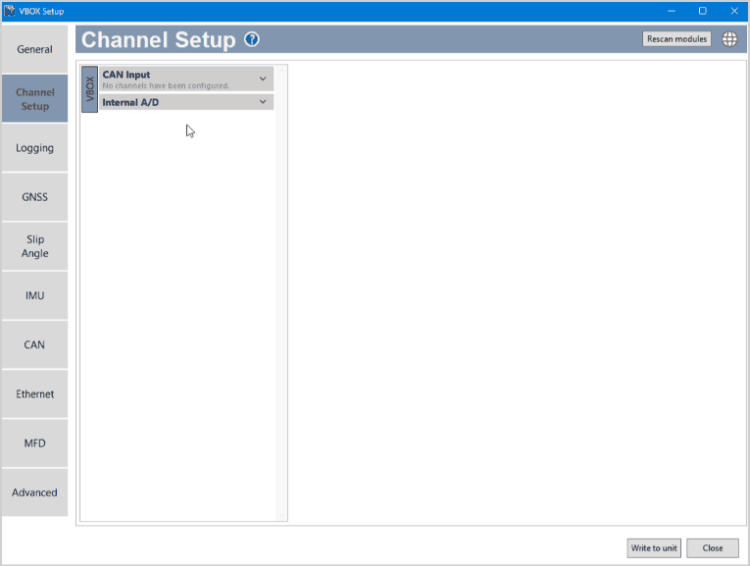Open the Ethernet tab
The width and height of the screenshot is (750, 566).
tap(34, 394)
